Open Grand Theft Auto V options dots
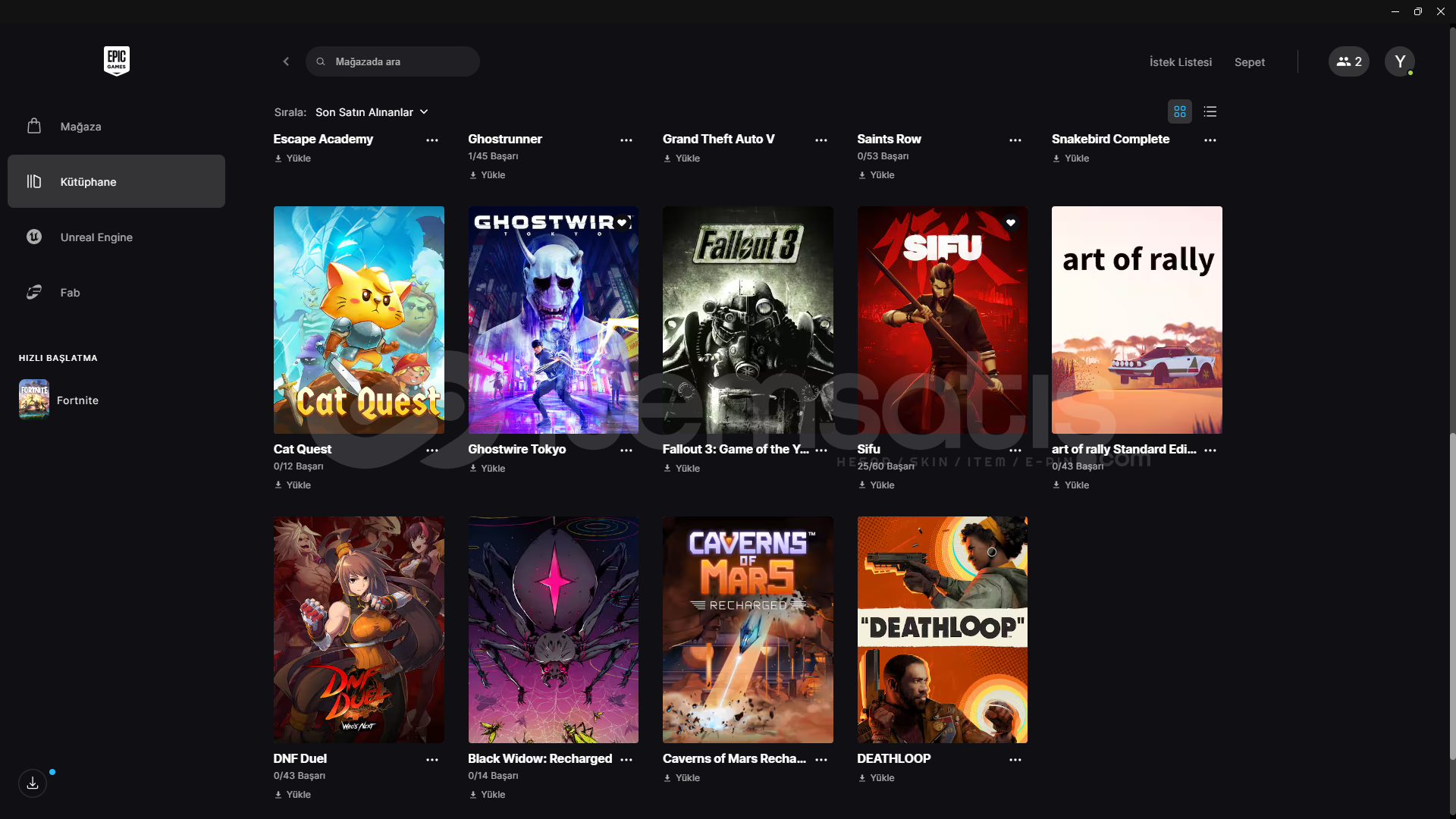The height and width of the screenshot is (819, 1456). point(821,140)
